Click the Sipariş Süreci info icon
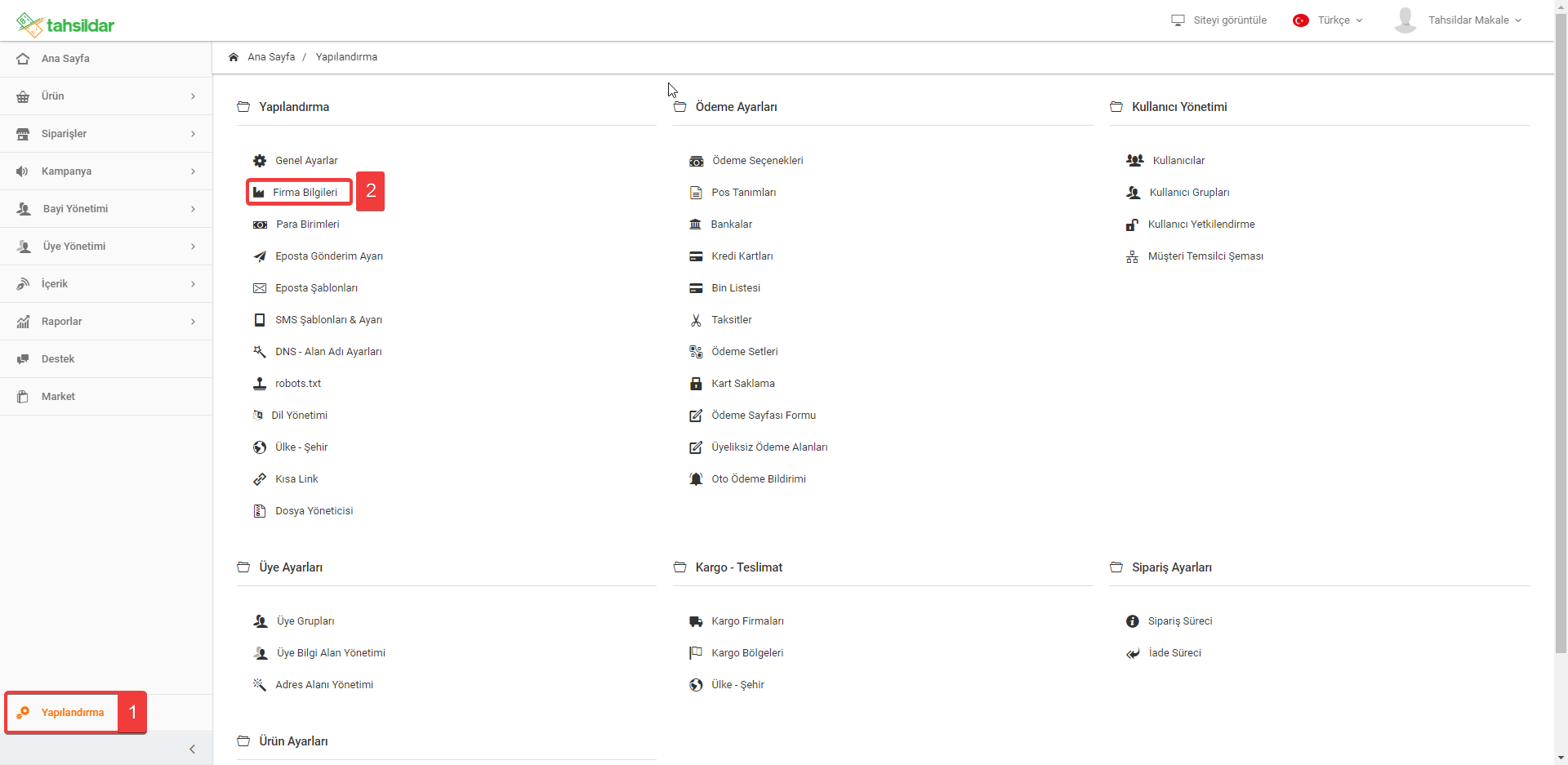The height and width of the screenshot is (765, 1568). (x=1132, y=621)
